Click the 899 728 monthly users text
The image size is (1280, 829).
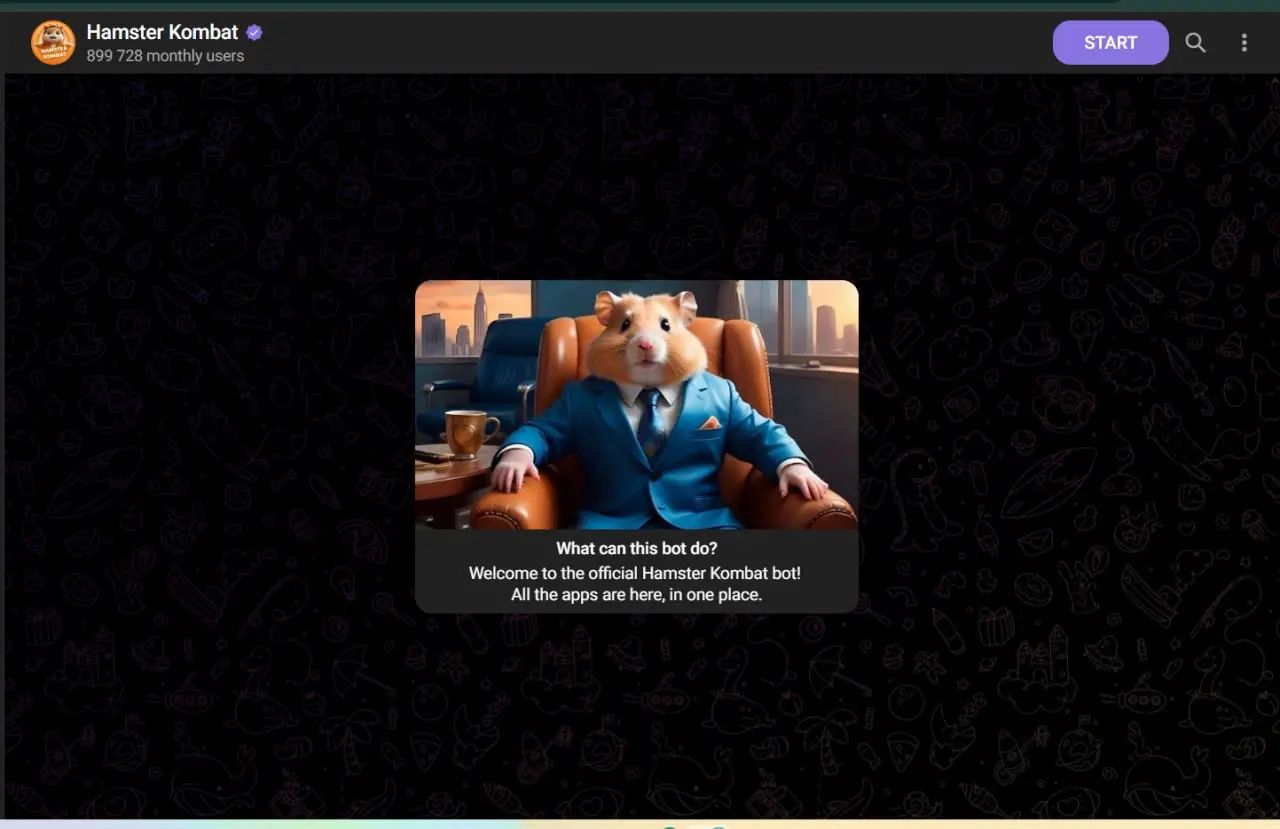coord(165,56)
